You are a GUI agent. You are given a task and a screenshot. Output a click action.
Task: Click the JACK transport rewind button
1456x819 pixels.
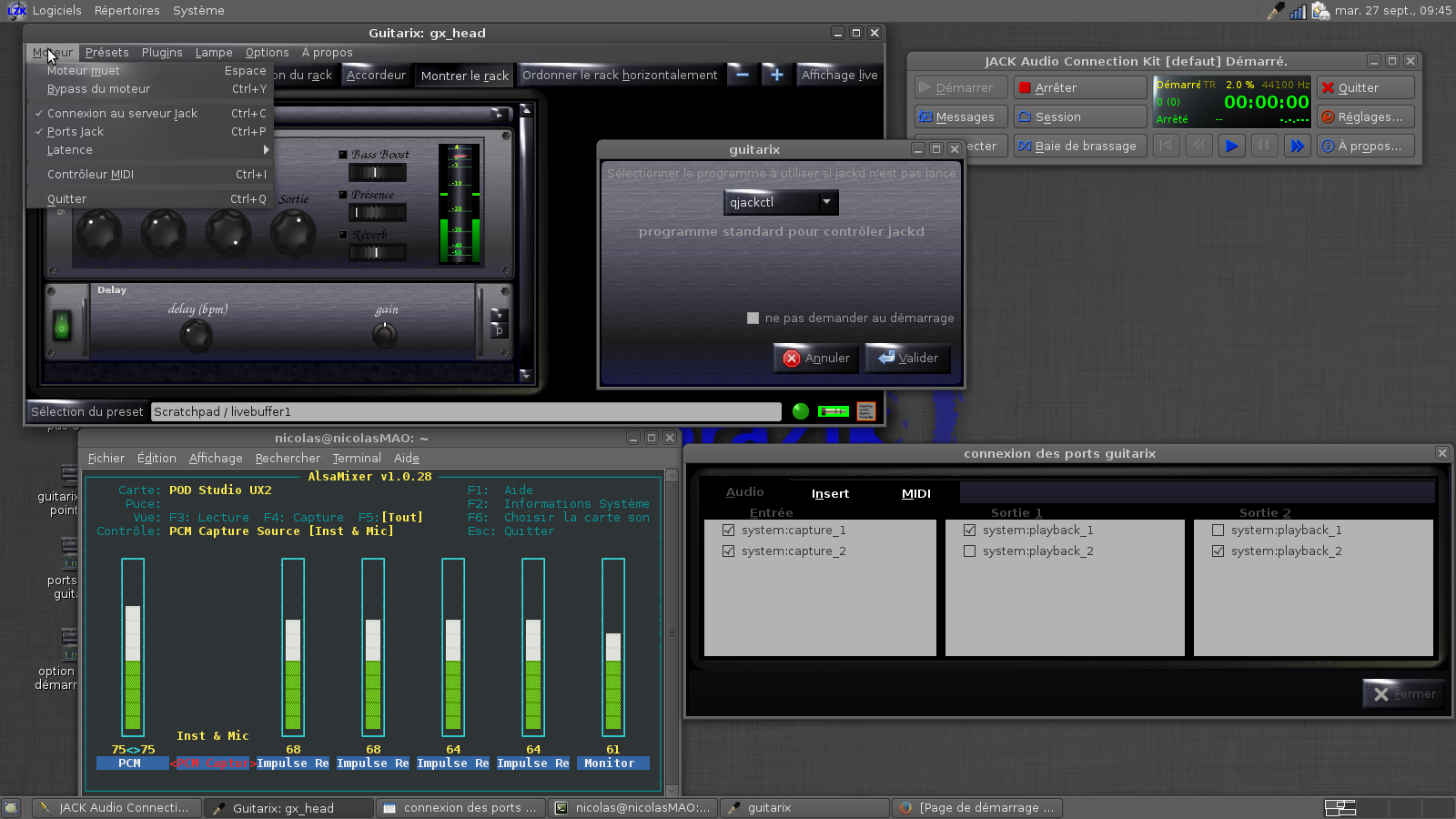[x=1199, y=146]
